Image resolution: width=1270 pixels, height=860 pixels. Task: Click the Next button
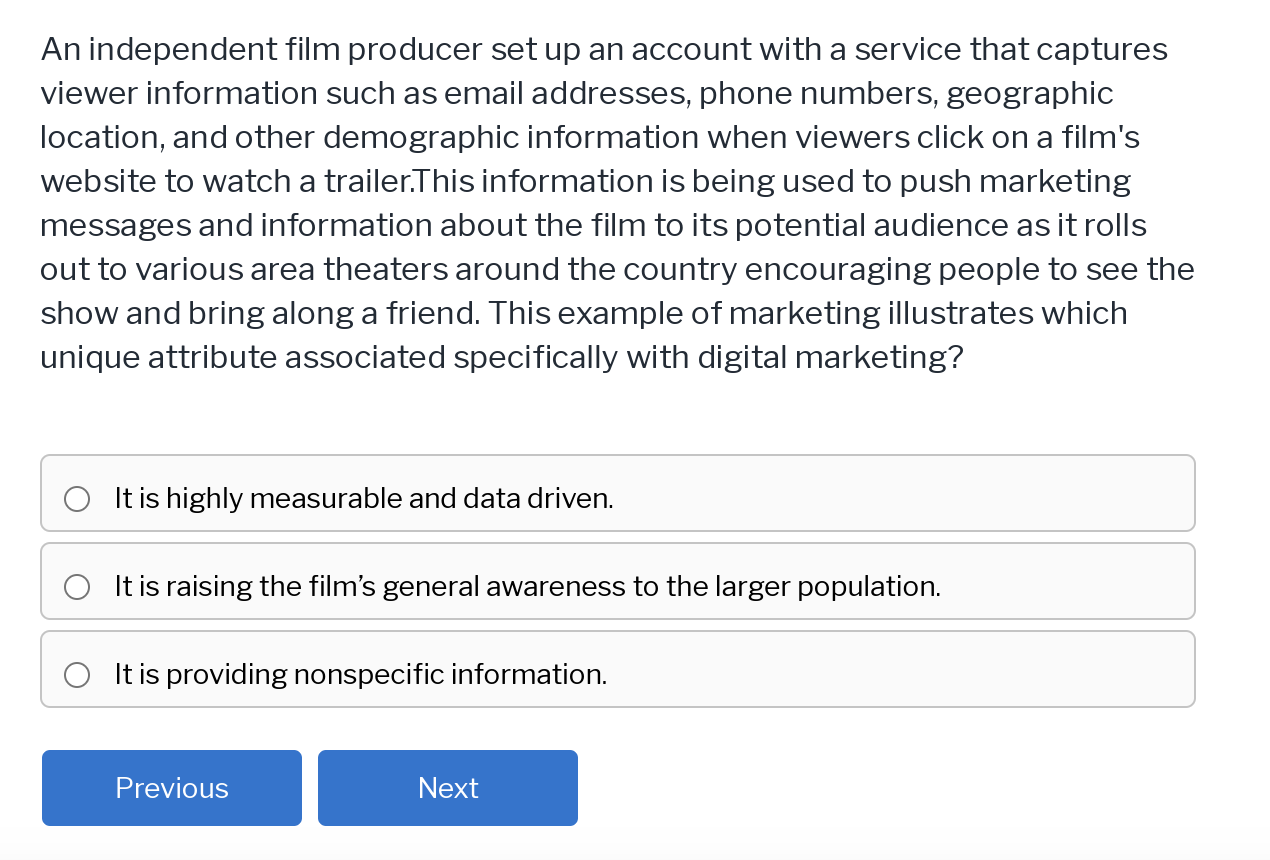(x=447, y=788)
